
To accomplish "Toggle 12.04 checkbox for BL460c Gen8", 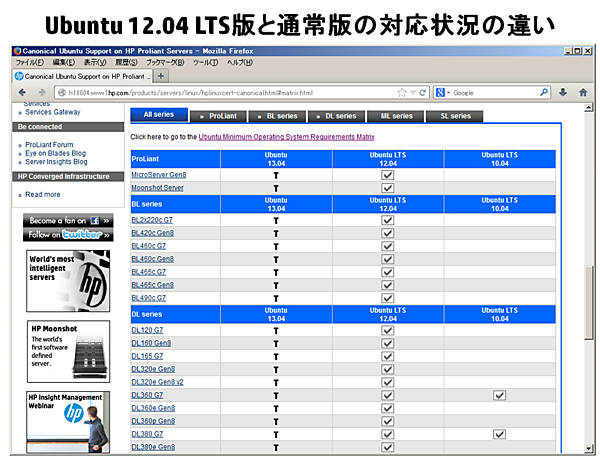I will tap(388, 259).
